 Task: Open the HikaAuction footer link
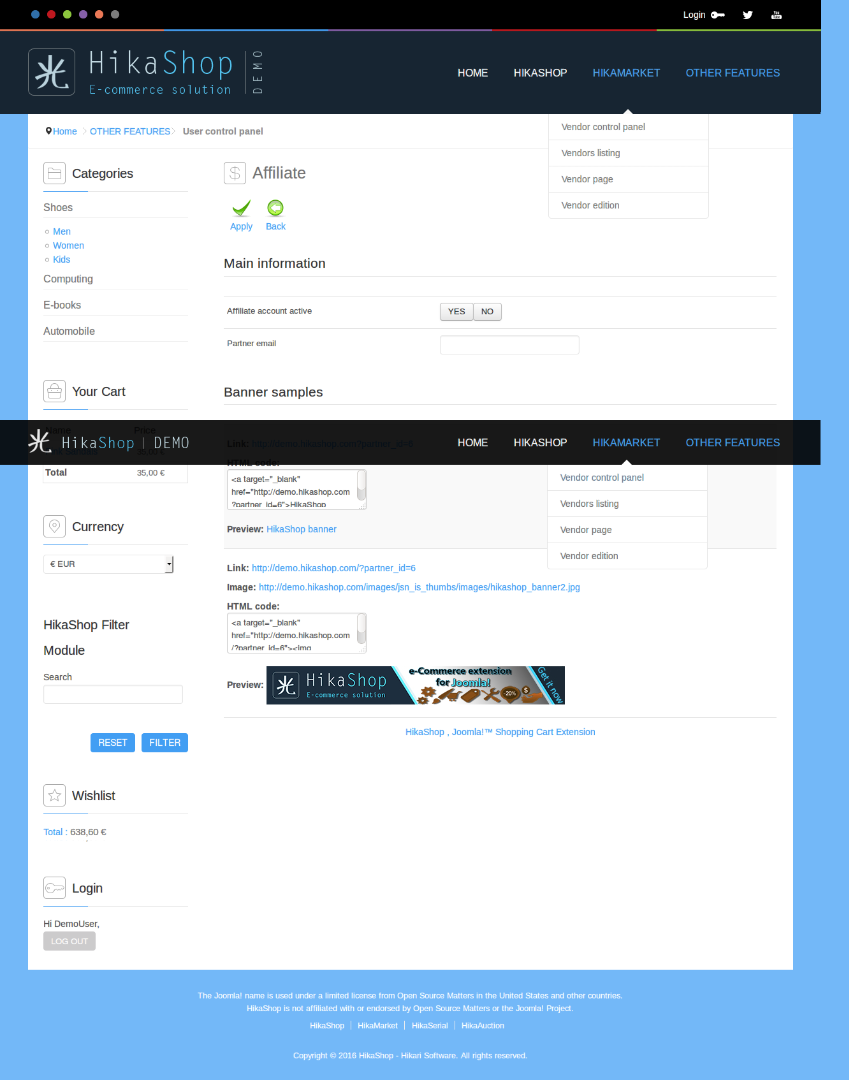[x=483, y=1026]
